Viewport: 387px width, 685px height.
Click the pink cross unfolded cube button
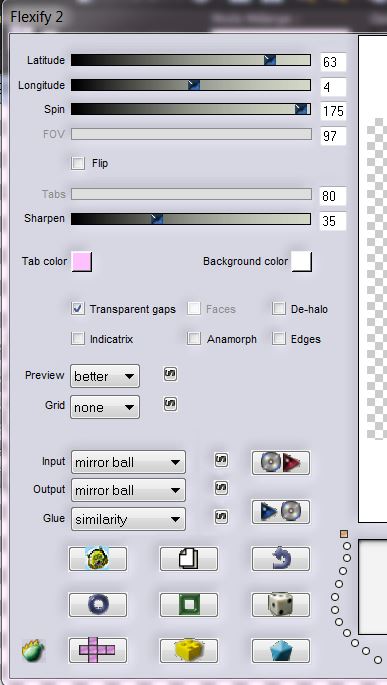(x=98, y=650)
